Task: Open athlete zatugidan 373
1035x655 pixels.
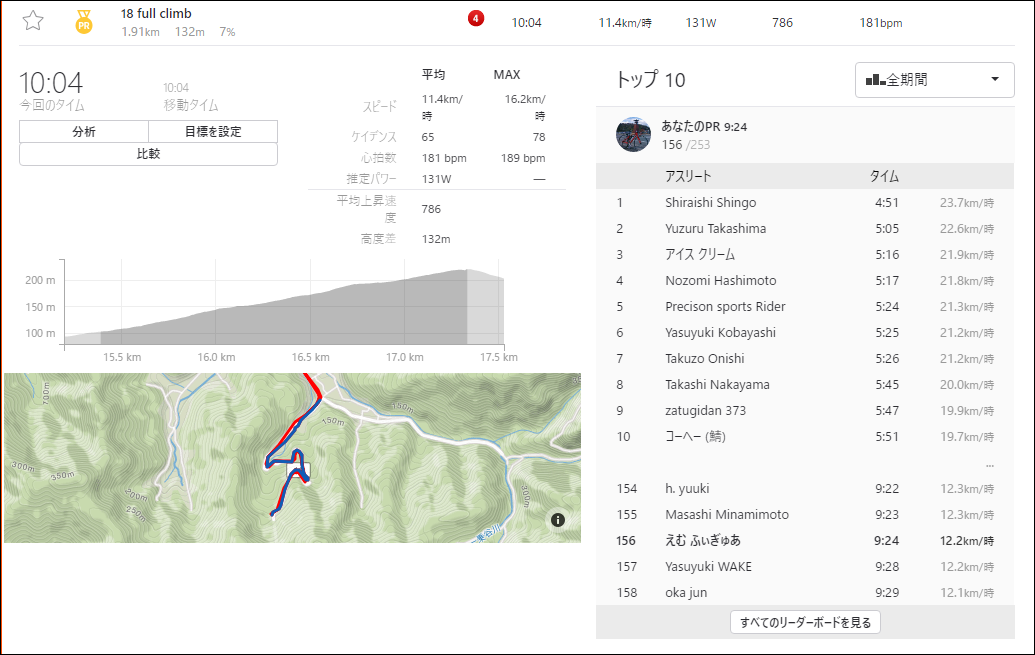Action: pos(706,411)
